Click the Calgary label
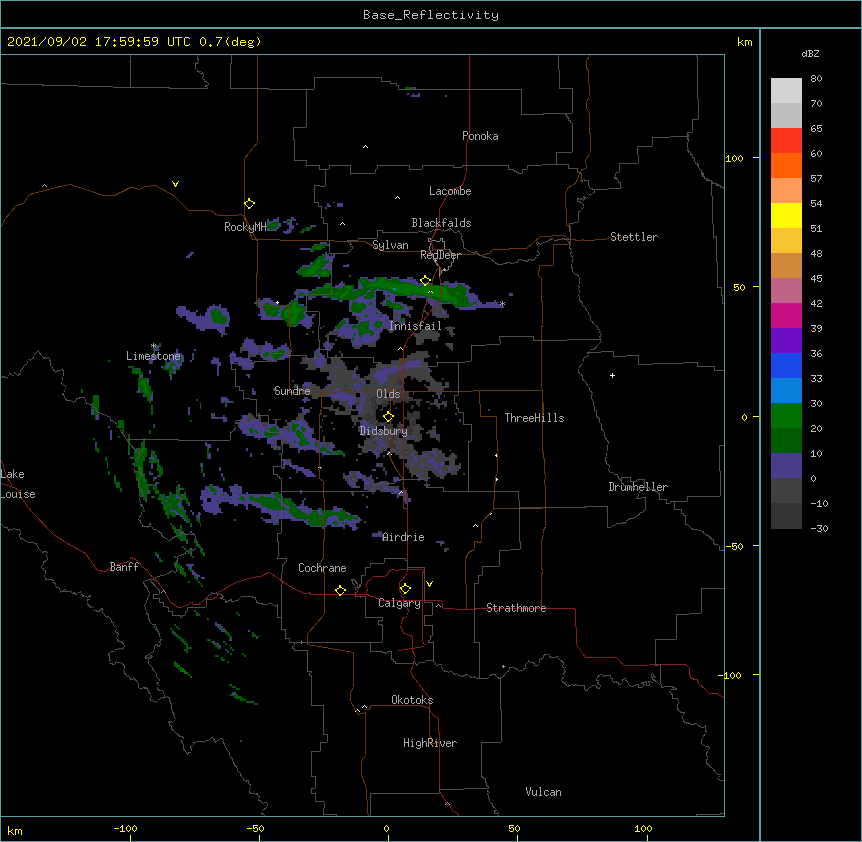The image size is (862, 842). click(399, 603)
